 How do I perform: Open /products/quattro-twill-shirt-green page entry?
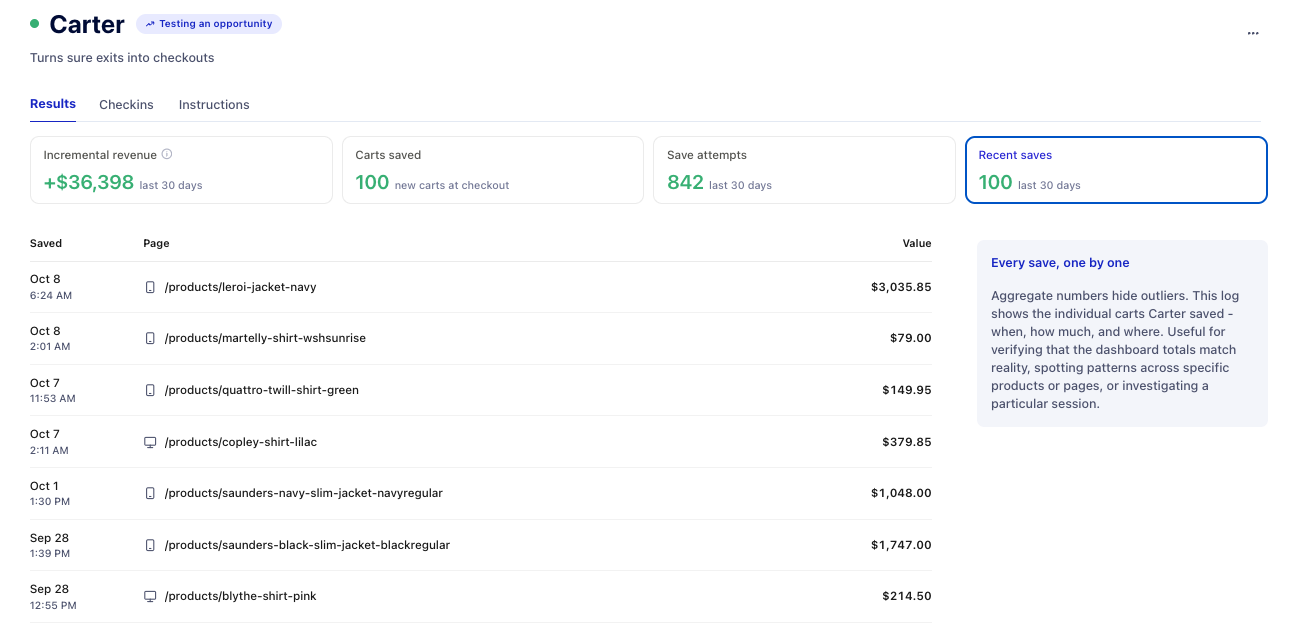coord(261,390)
